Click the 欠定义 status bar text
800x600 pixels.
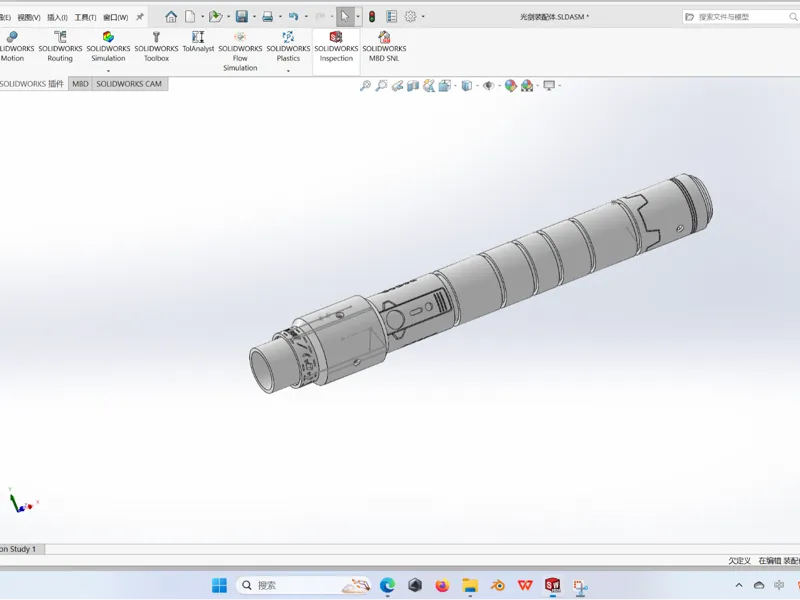[739, 560]
